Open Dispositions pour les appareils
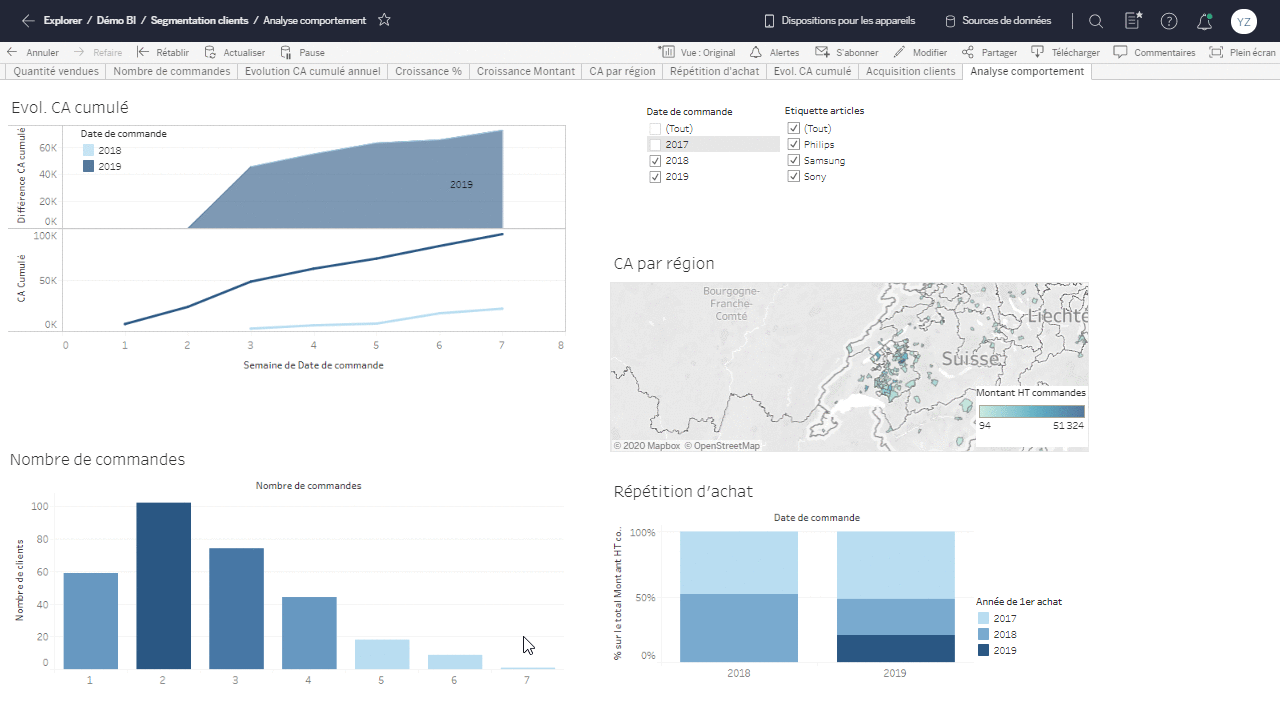Screen dimensions: 1280x720 coord(839,21)
